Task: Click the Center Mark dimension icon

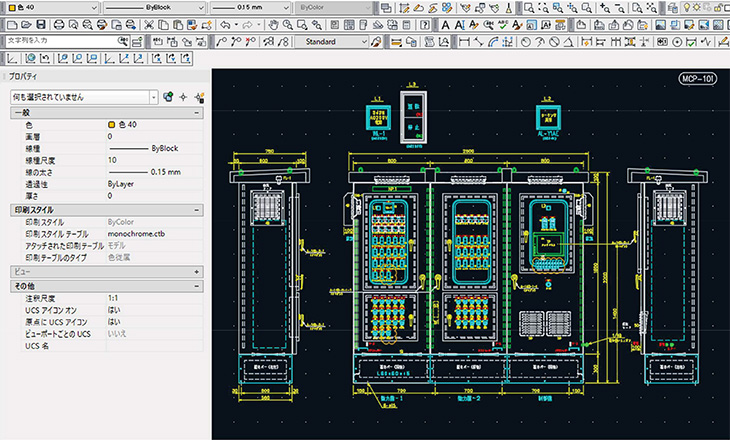Action: 677,42
